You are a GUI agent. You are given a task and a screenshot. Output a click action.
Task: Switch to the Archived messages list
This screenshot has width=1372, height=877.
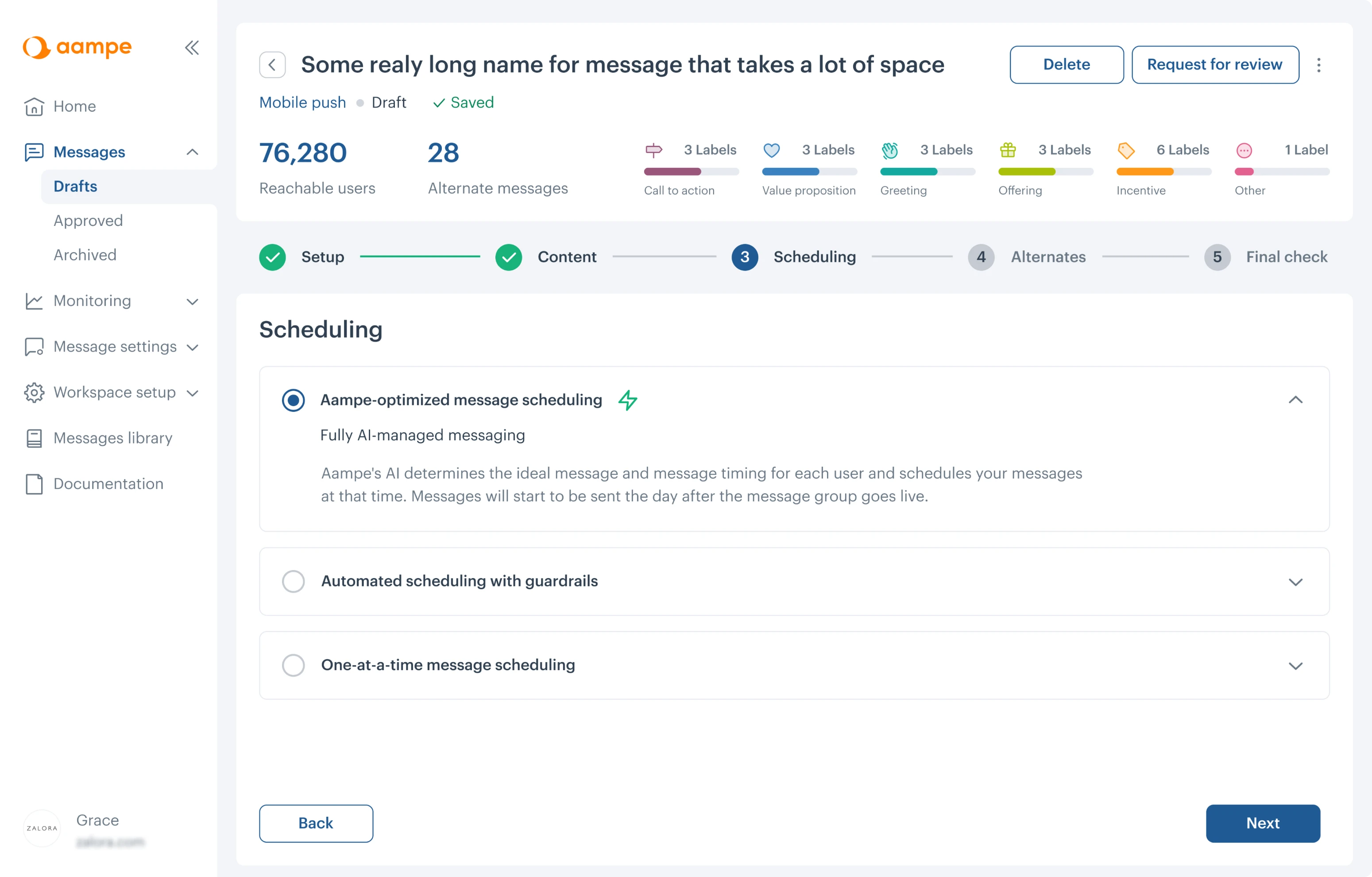85,255
